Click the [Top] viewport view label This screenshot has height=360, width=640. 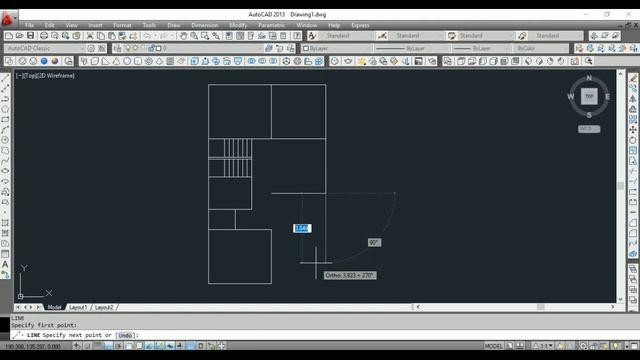click(x=31, y=76)
